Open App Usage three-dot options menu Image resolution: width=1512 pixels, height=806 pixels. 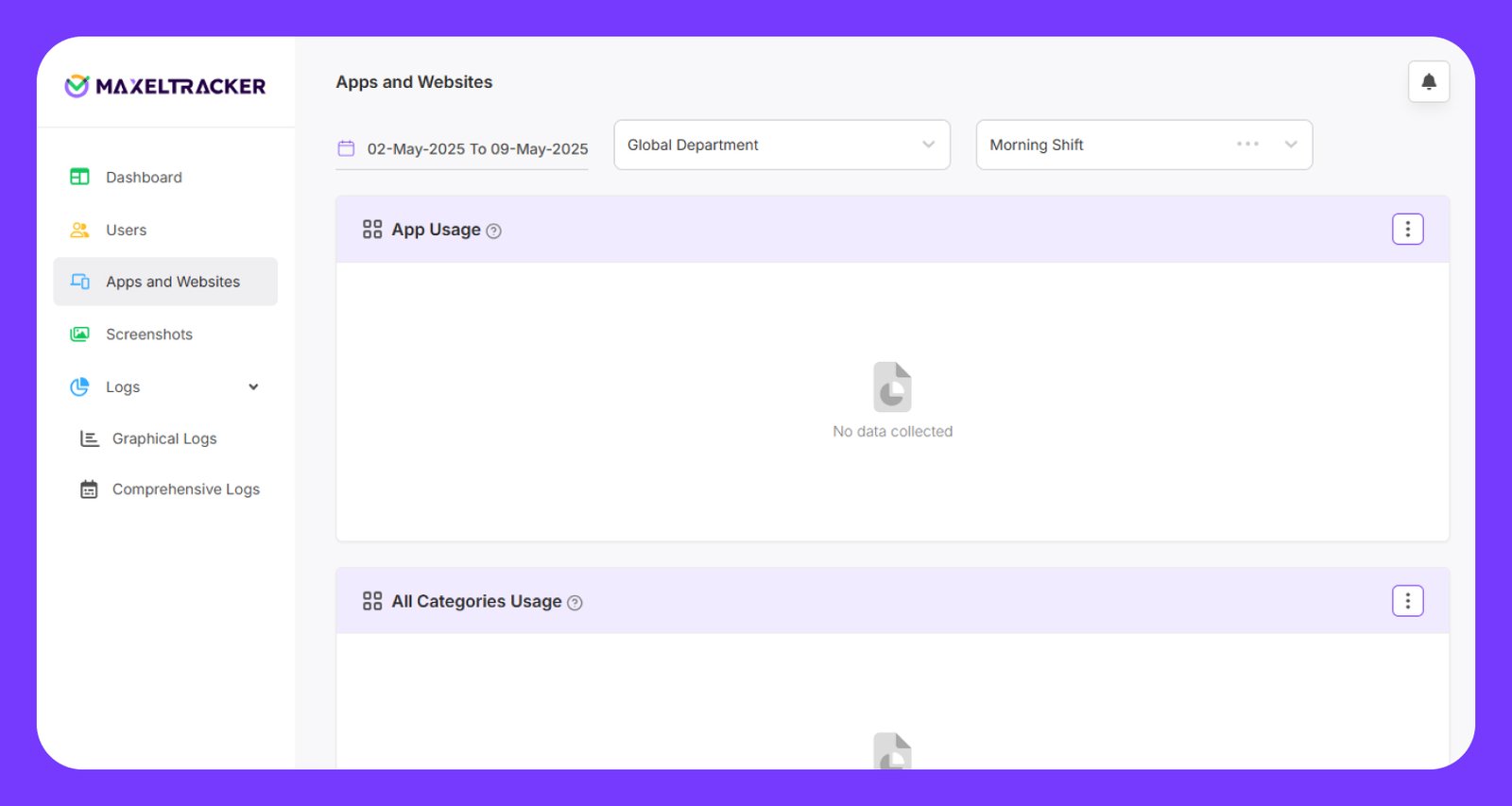click(1407, 230)
